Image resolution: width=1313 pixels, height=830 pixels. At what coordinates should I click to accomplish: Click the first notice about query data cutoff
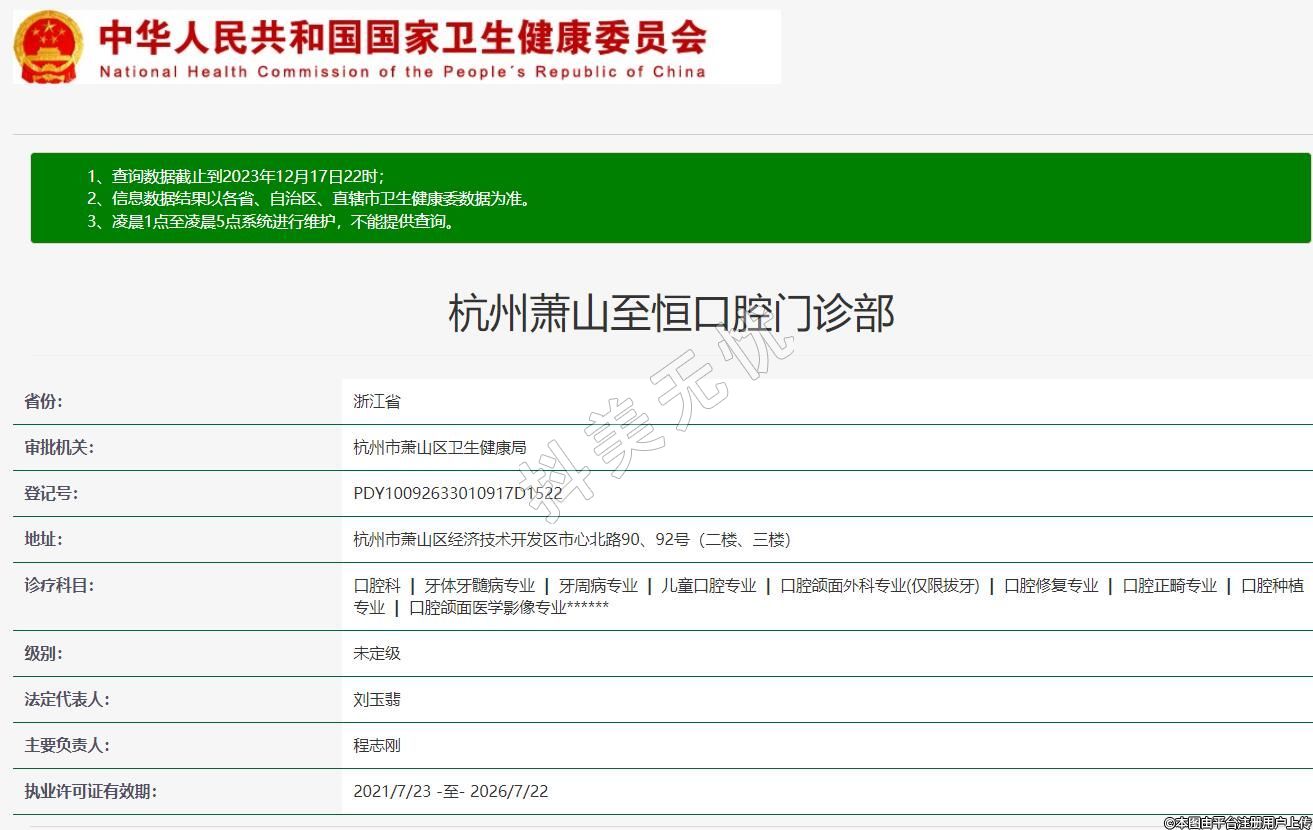point(235,176)
